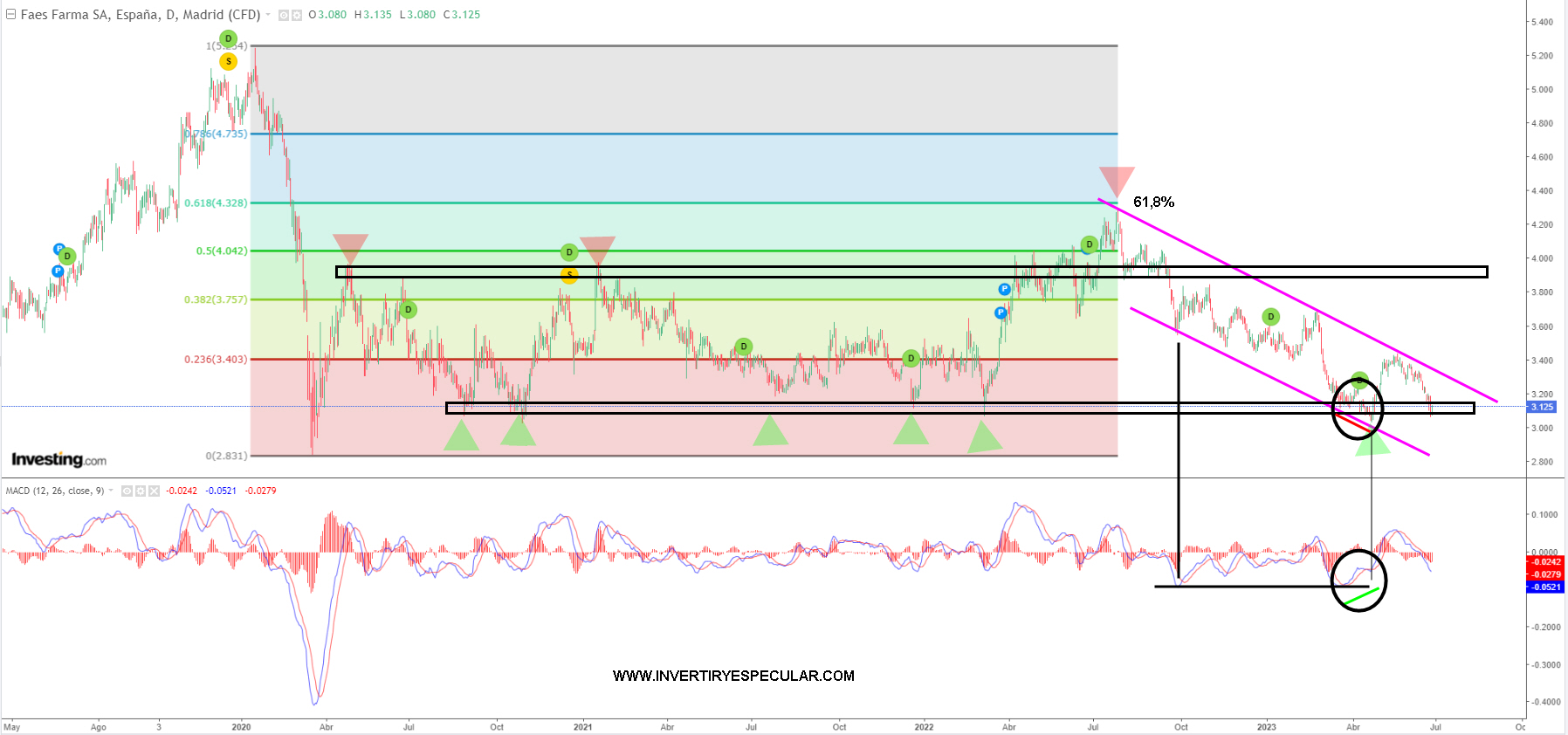This screenshot has width=1568, height=735.
Task: Collapse the chart legend with minus box
Action: point(11,14)
